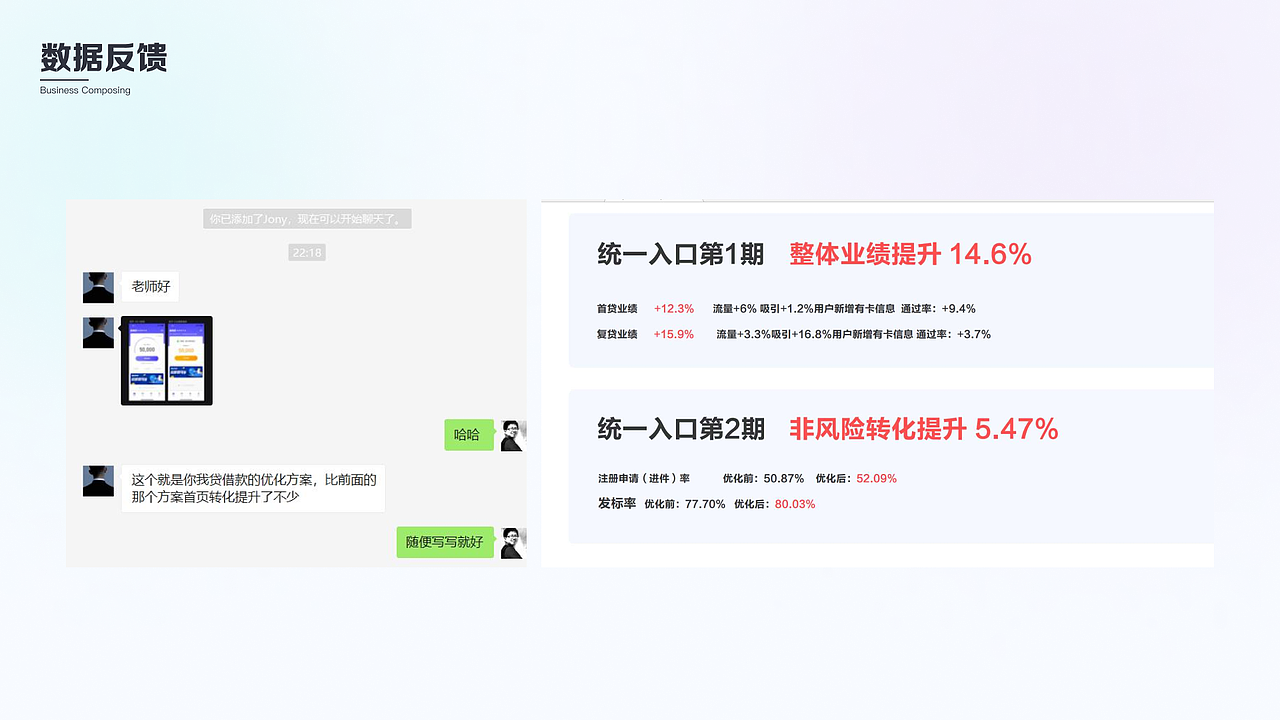Expand the 统一入口第1期 results card
Viewport: 1280px width, 720px height.
coord(890,290)
